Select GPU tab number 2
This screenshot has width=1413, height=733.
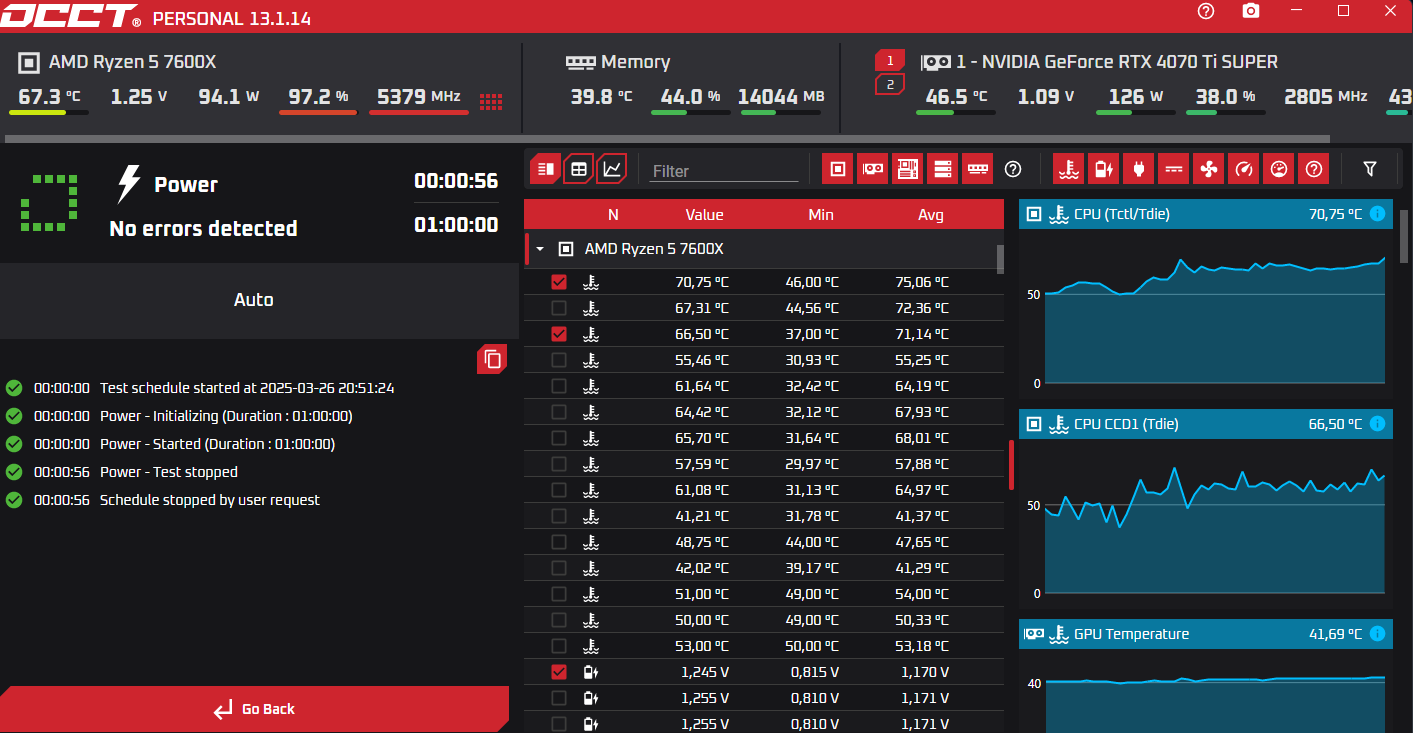click(x=890, y=84)
